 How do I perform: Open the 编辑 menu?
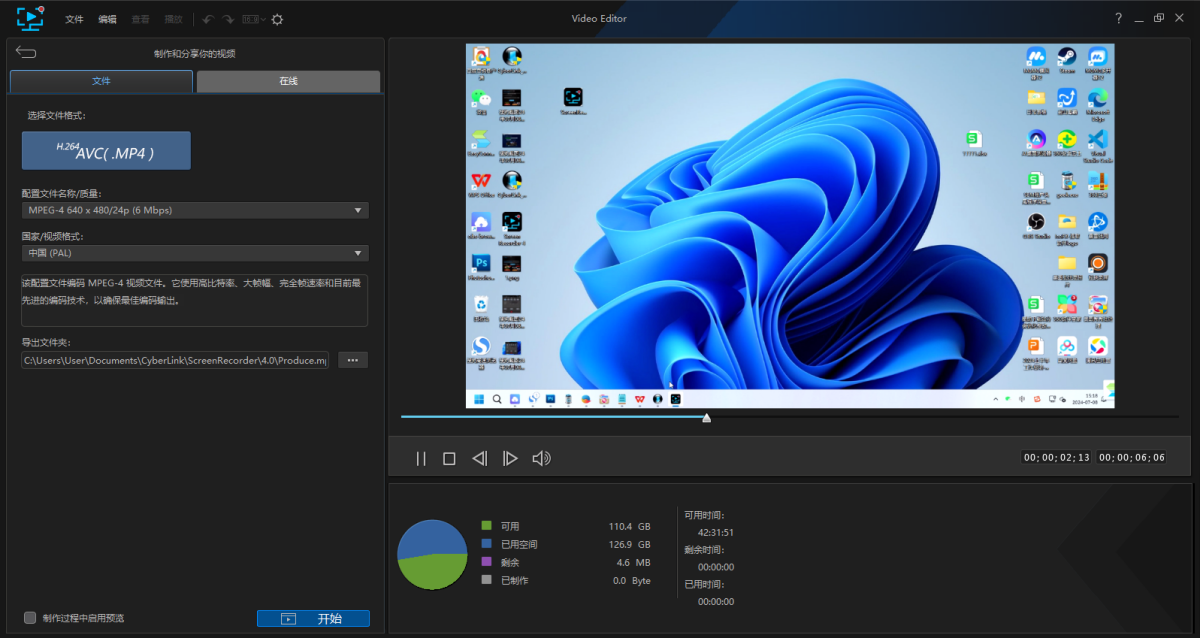click(x=107, y=19)
